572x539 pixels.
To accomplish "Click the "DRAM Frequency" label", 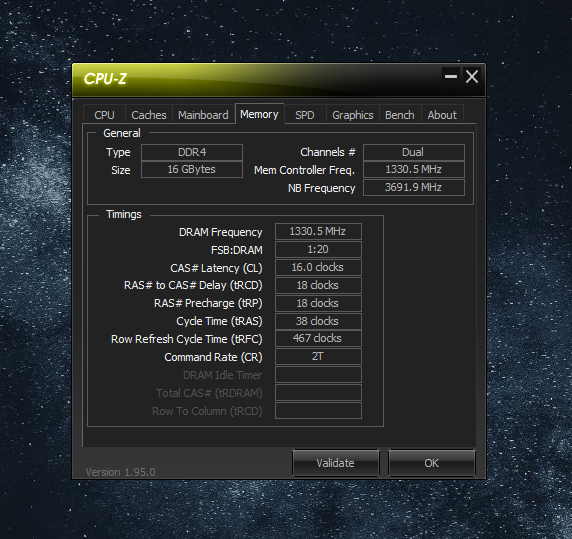I will tap(221, 232).
